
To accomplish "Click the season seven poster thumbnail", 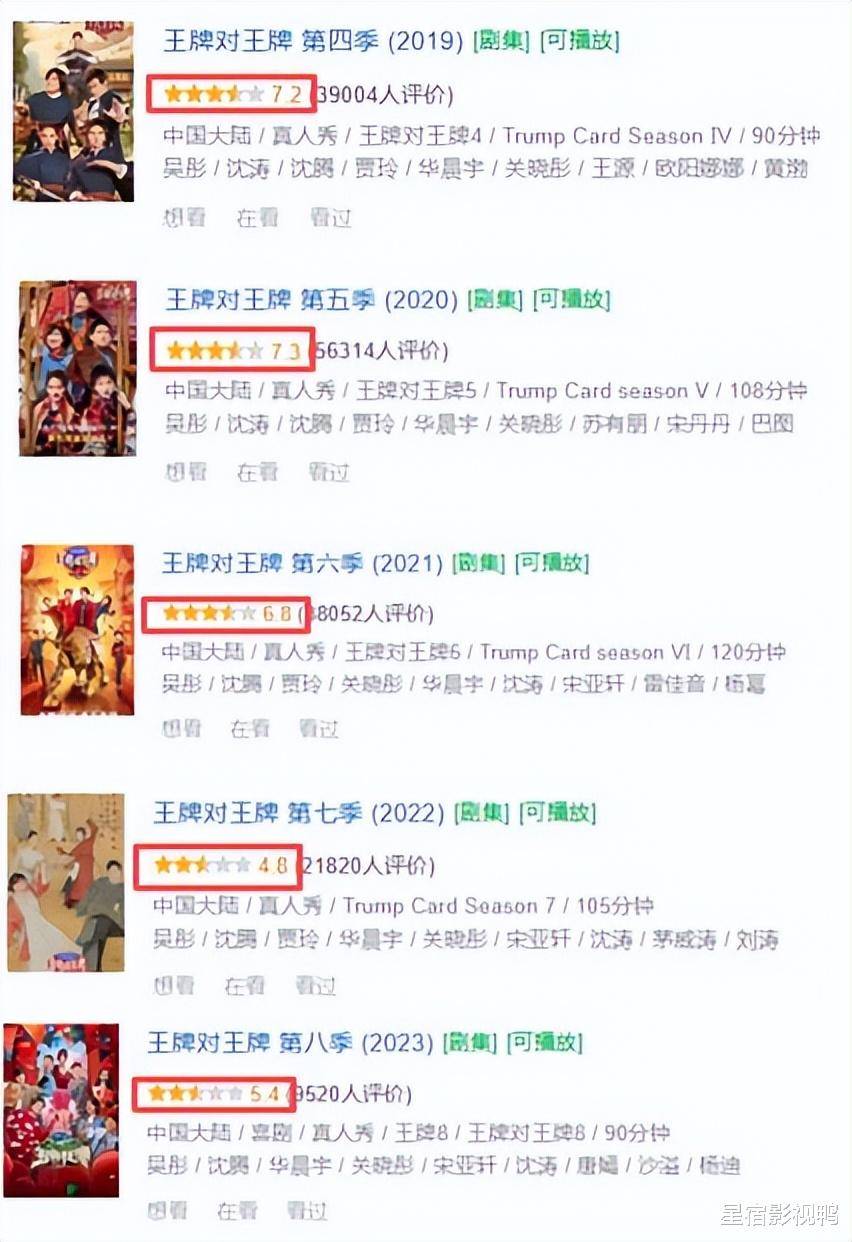I will 66,883.
